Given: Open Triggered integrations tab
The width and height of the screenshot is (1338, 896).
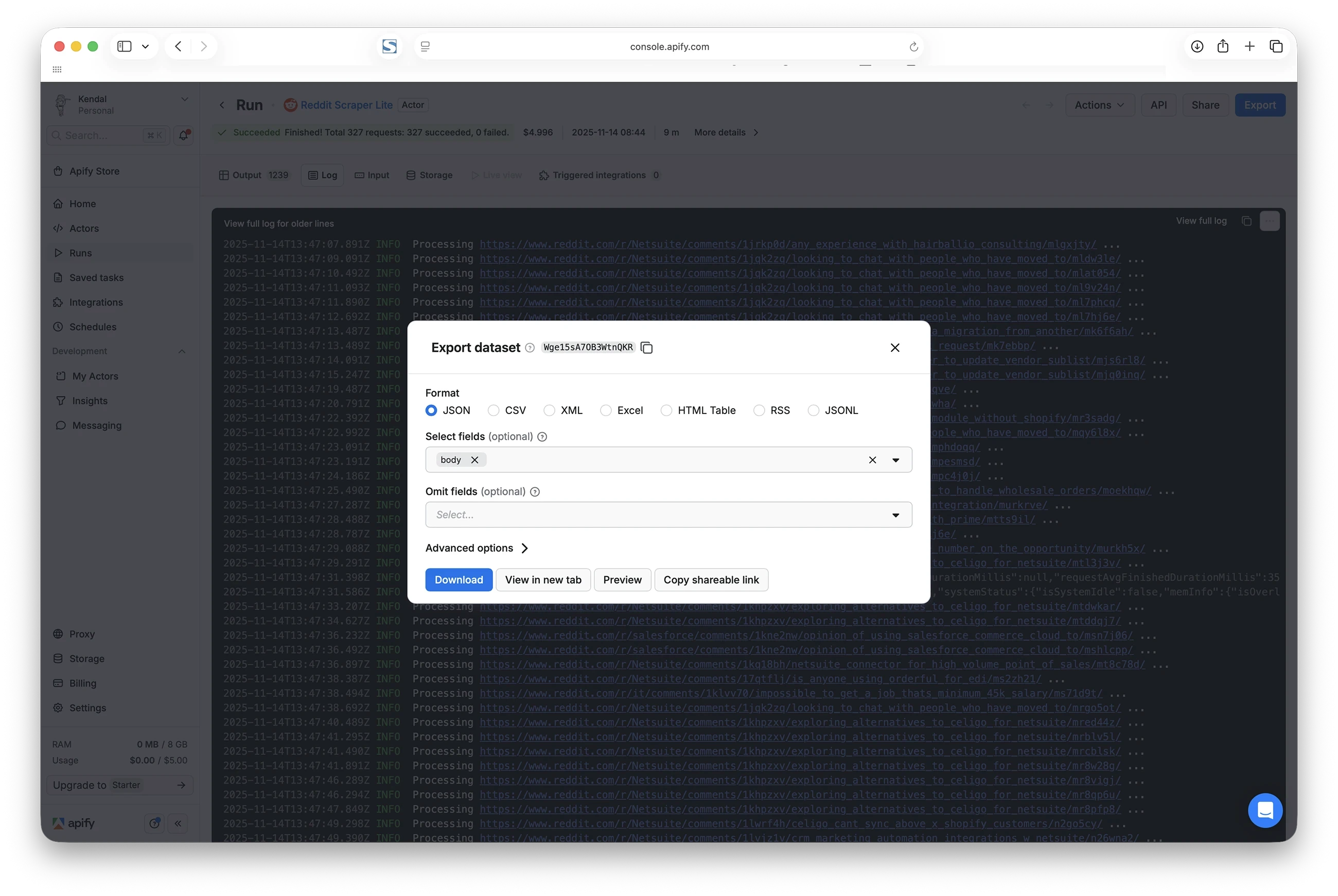Looking at the screenshot, I should coord(598,175).
